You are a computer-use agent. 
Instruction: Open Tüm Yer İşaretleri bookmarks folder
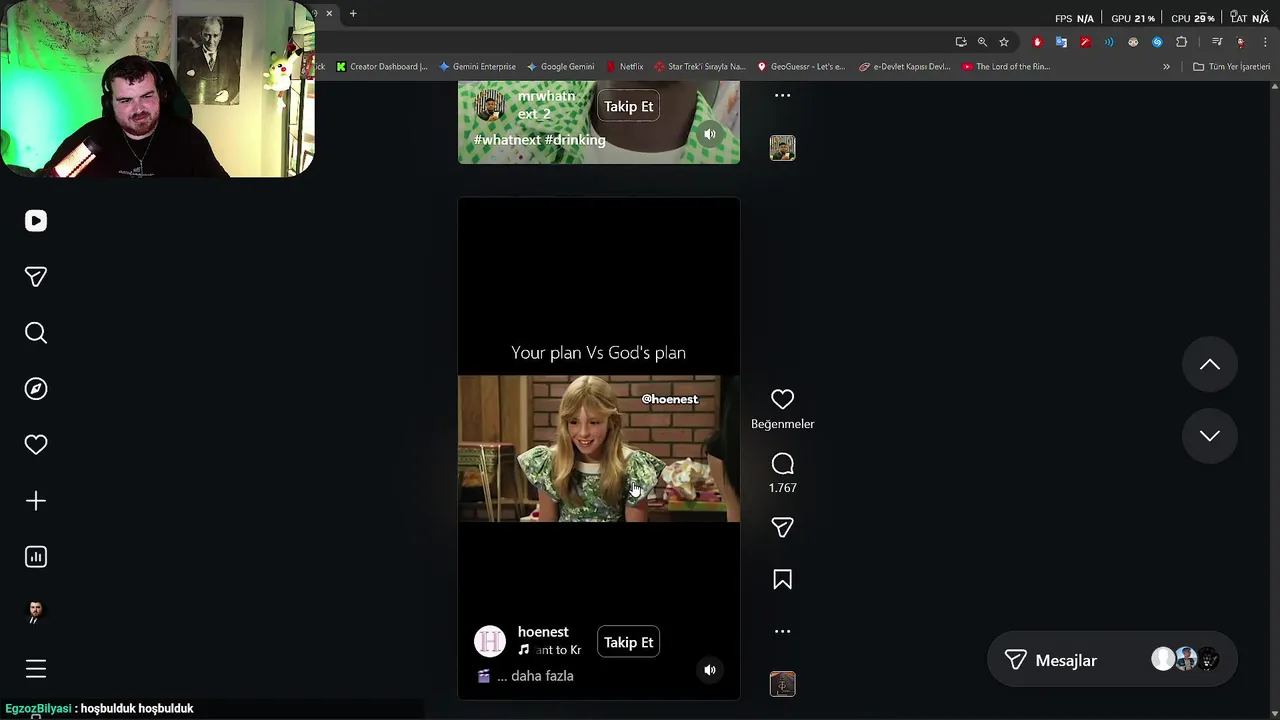click(x=1231, y=67)
